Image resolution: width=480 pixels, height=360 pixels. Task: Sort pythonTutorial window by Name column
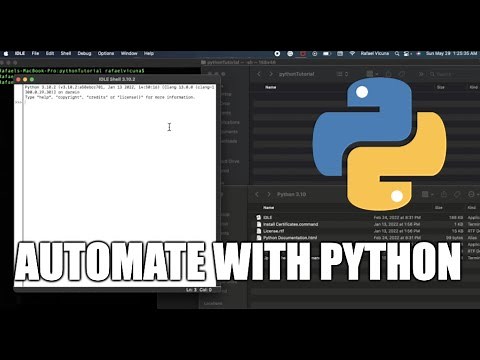coord(270,87)
